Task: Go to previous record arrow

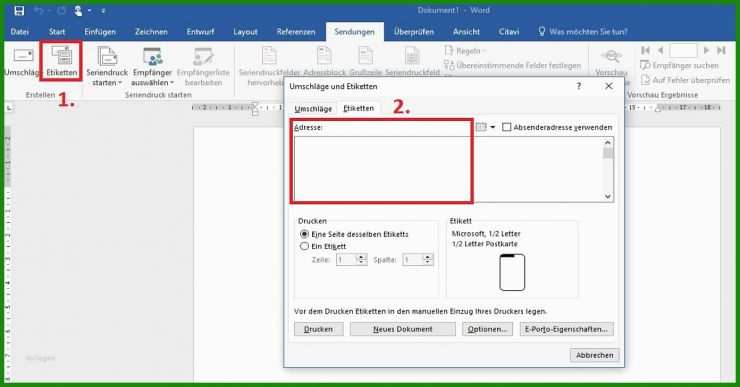Action: pyautogui.click(x=660, y=50)
